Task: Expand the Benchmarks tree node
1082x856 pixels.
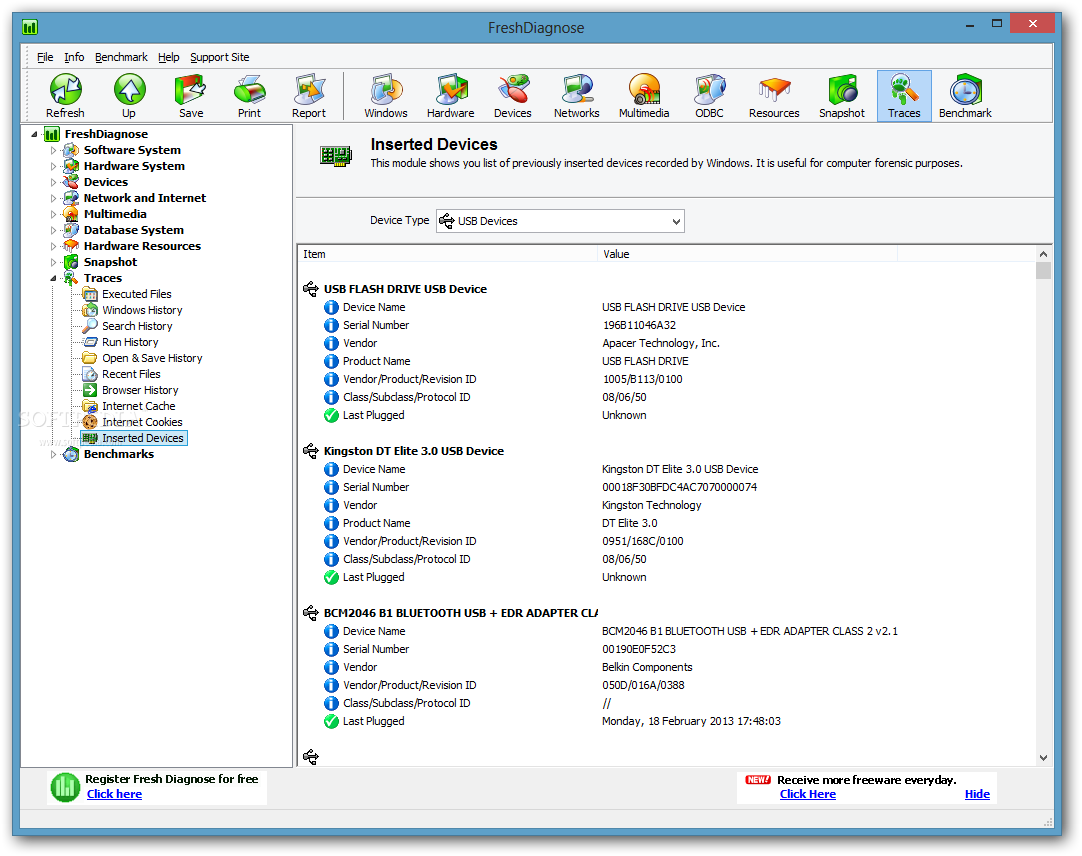Action: point(53,454)
